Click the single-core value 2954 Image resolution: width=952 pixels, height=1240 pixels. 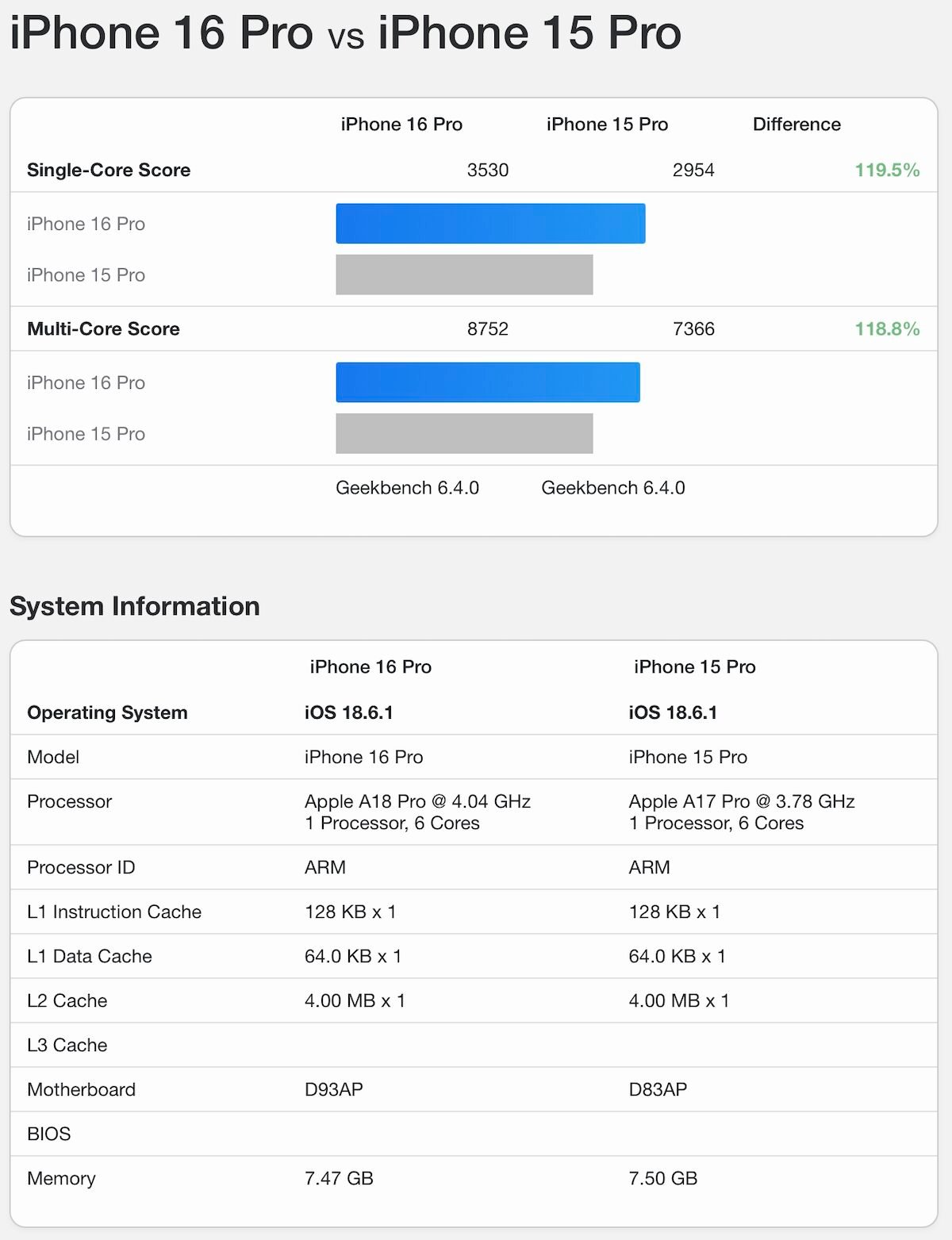click(693, 170)
